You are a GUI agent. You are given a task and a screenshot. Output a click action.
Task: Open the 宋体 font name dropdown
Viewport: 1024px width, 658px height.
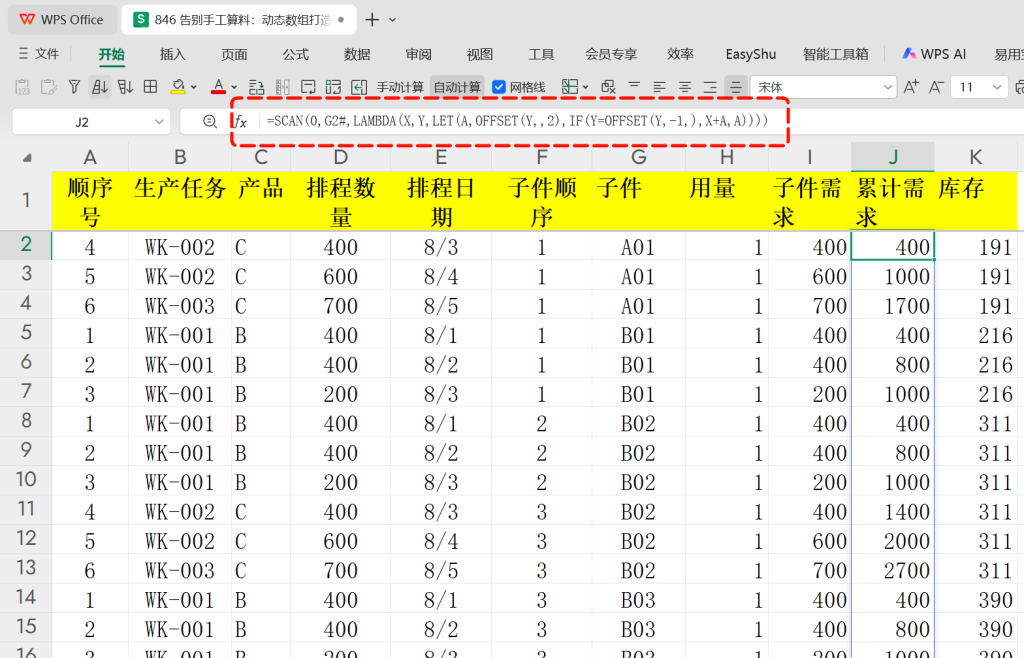click(888, 87)
